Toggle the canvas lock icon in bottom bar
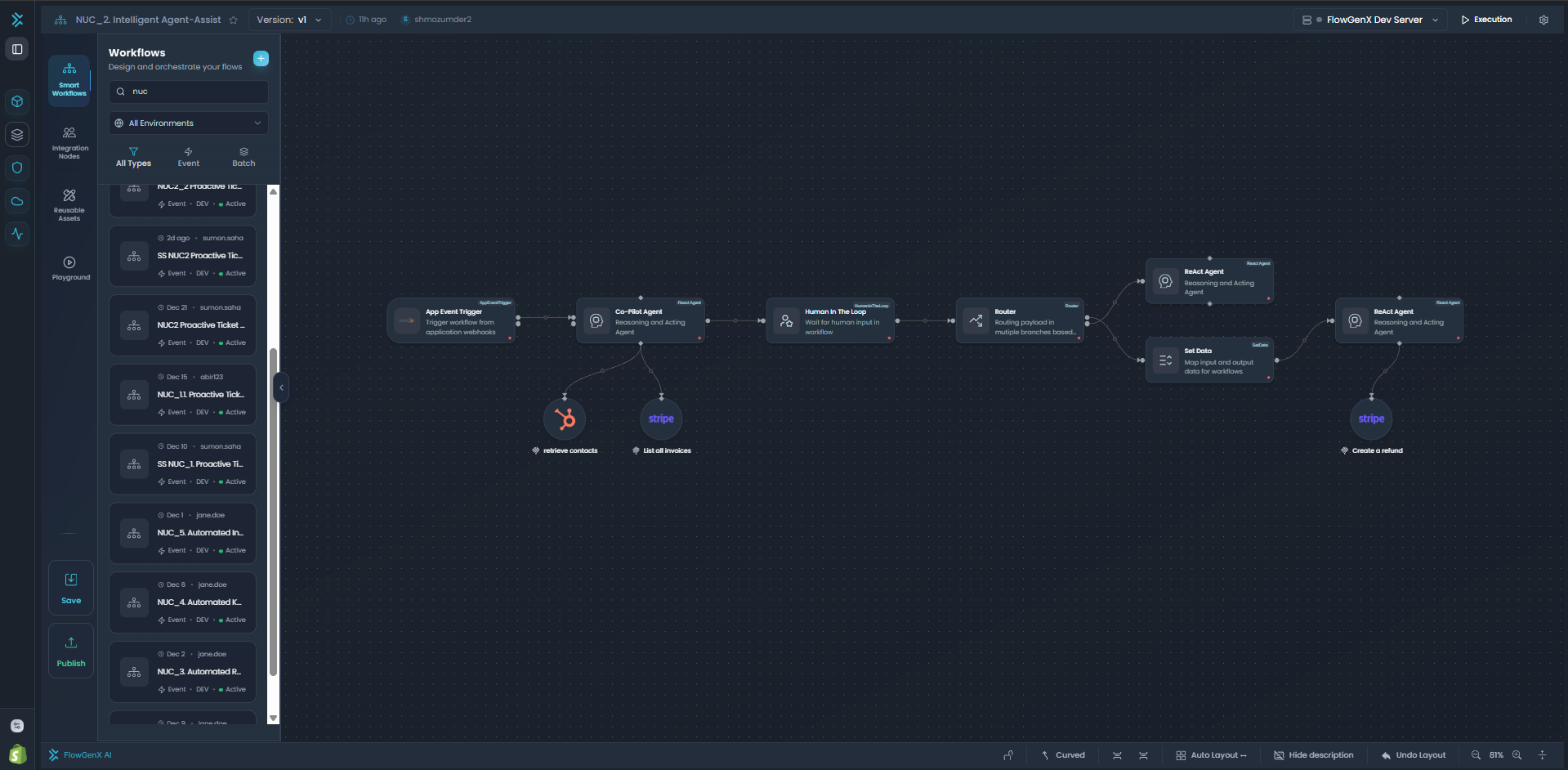 pos(1008,755)
